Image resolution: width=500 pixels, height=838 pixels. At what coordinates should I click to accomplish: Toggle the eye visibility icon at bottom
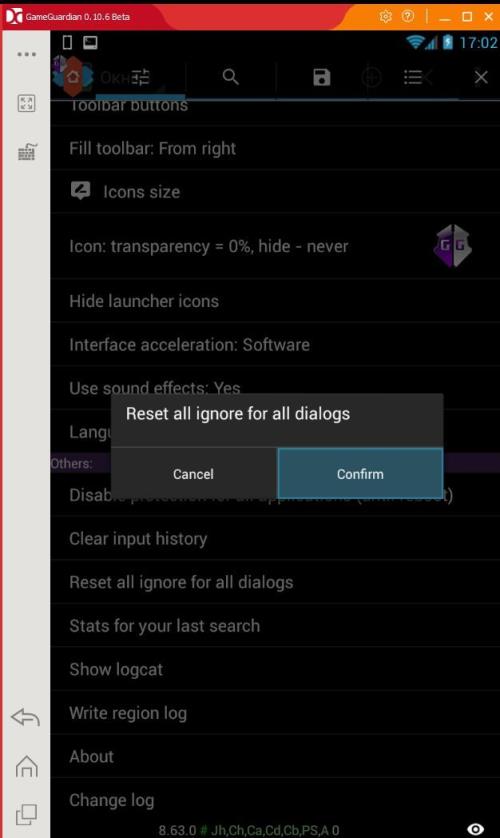point(475,829)
